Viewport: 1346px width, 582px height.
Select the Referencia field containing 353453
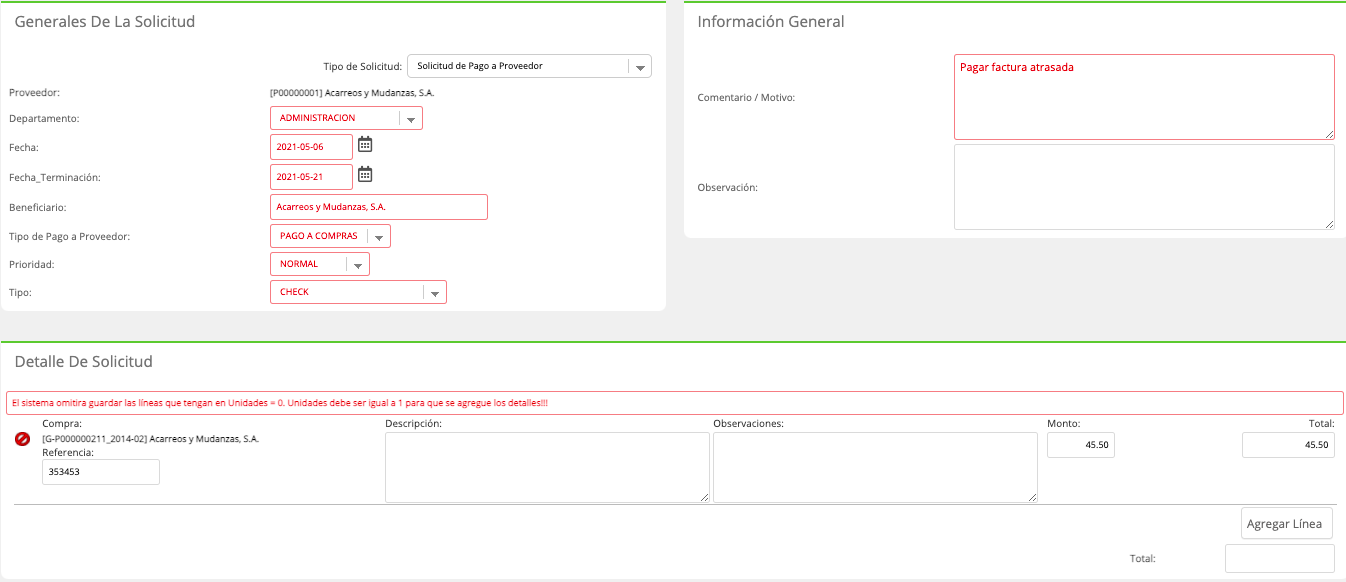pos(101,472)
